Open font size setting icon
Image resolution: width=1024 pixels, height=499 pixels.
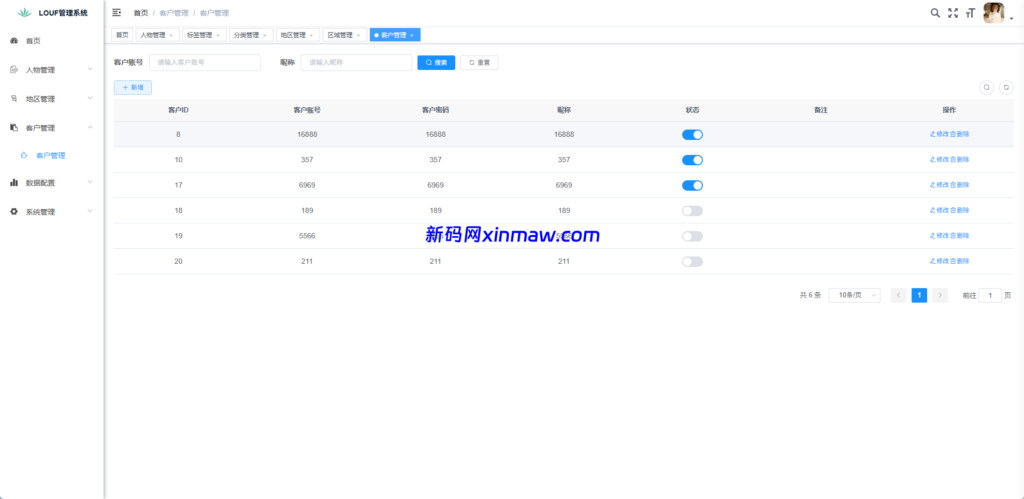970,12
